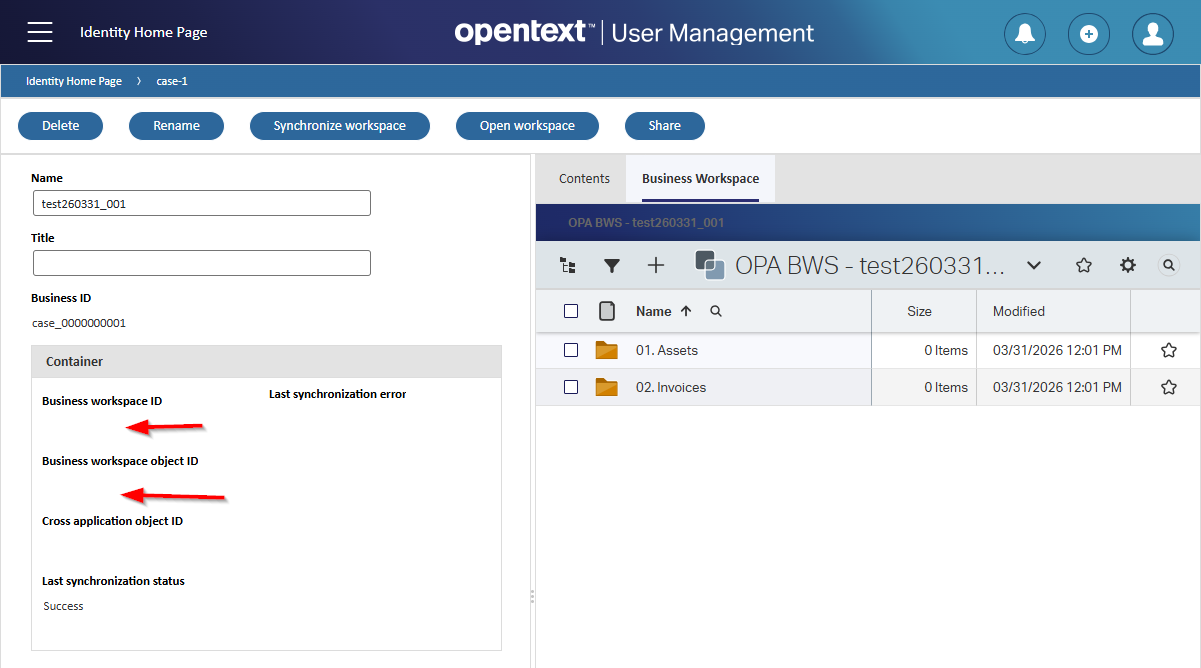Switch to the Contents tab
Image resolution: width=1201 pixels, height=668 pixels.
click(x=584, y=178)
